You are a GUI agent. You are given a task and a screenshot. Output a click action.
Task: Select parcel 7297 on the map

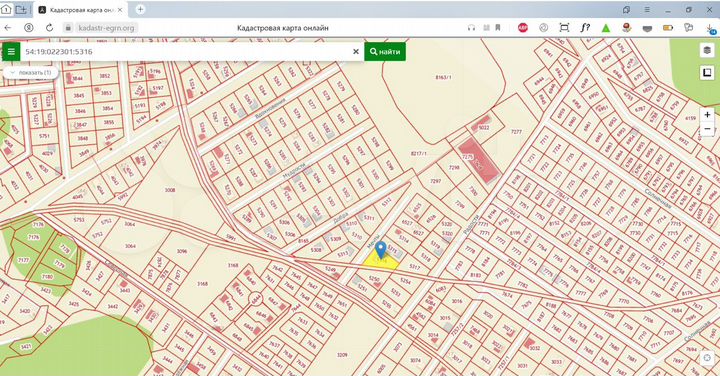[x=435, y=181]
